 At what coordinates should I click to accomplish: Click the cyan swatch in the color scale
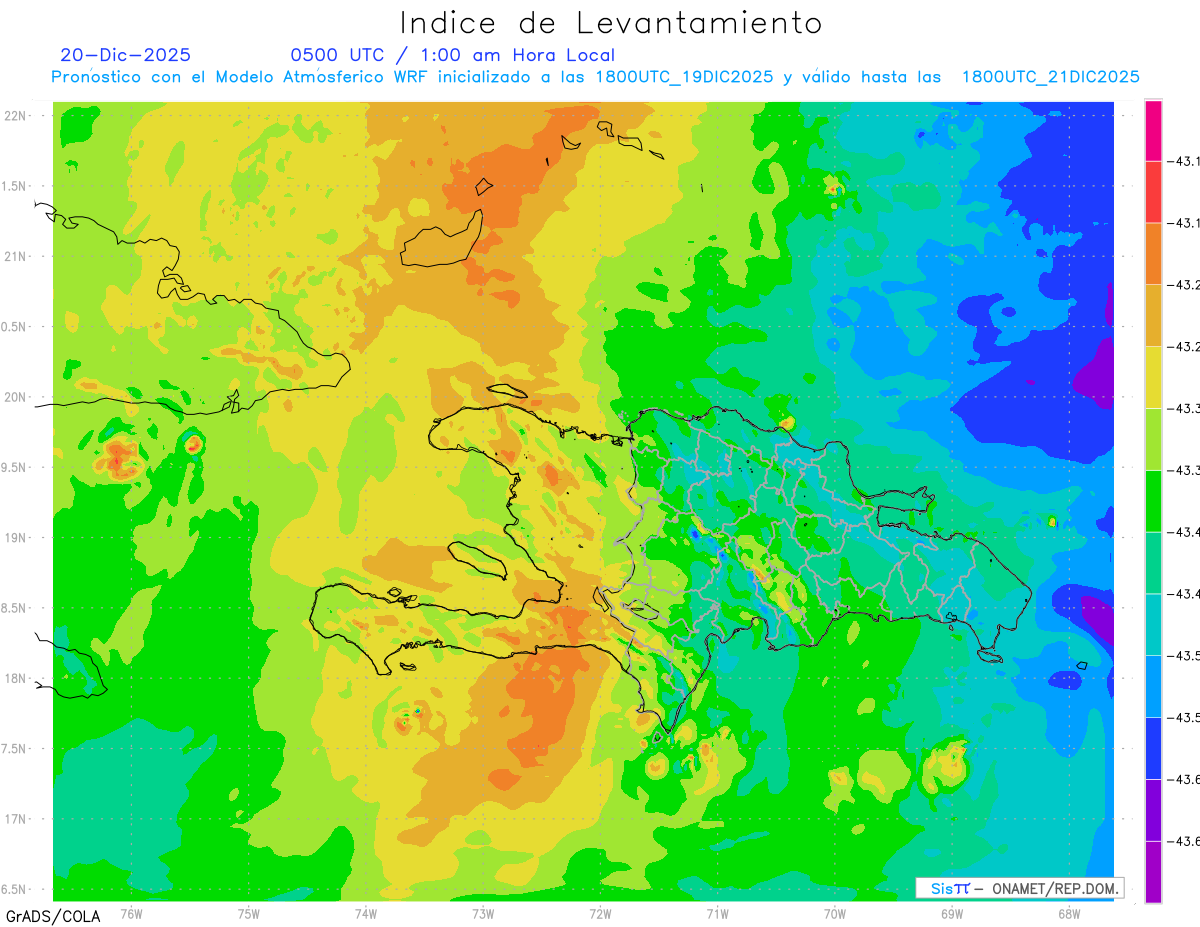1153,624
